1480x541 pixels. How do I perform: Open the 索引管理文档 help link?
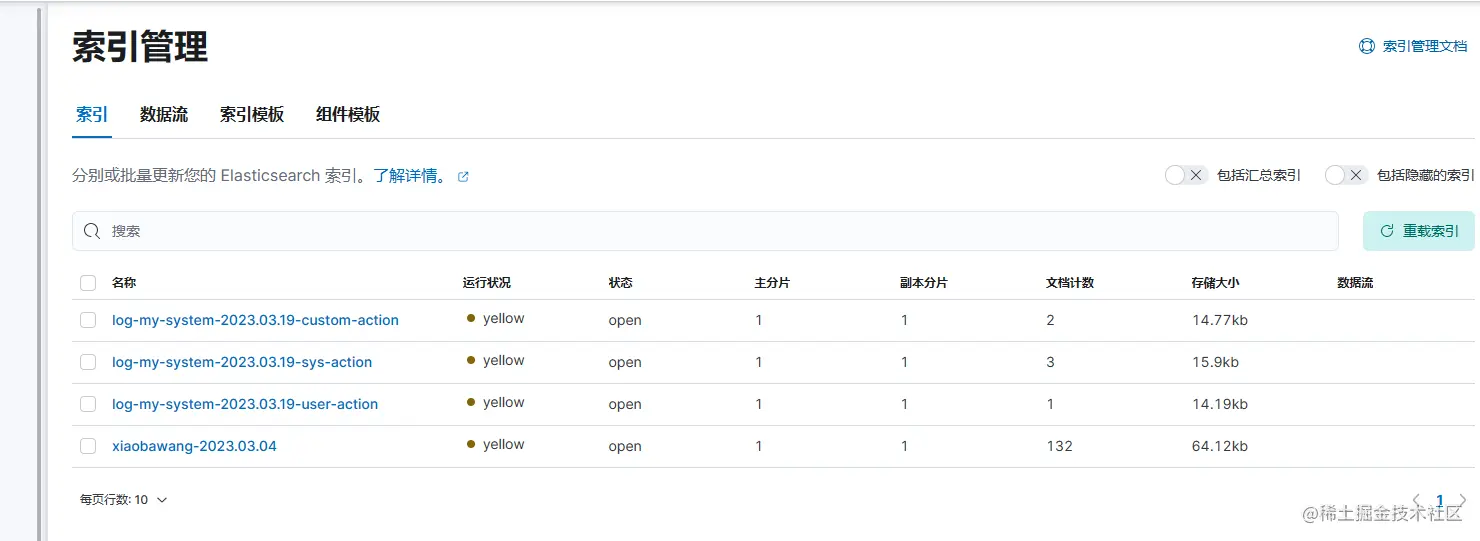[1424, 46]
